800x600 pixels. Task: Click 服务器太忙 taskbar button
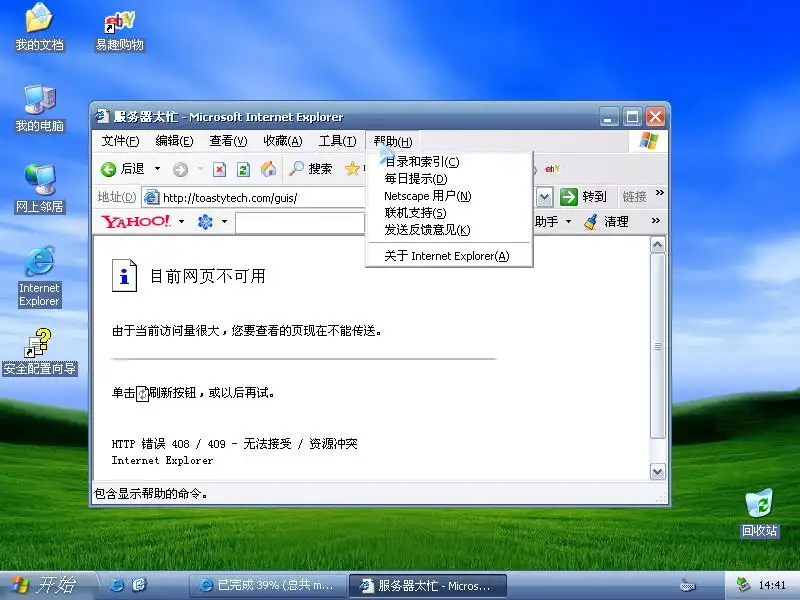coord(428,586)
